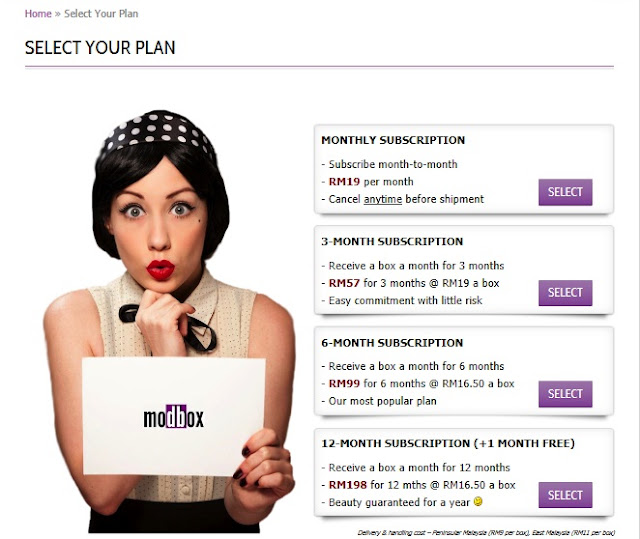Click the RM198 price text
The image size is (640, 539).
pyautogui.click(x=347, y=485)
